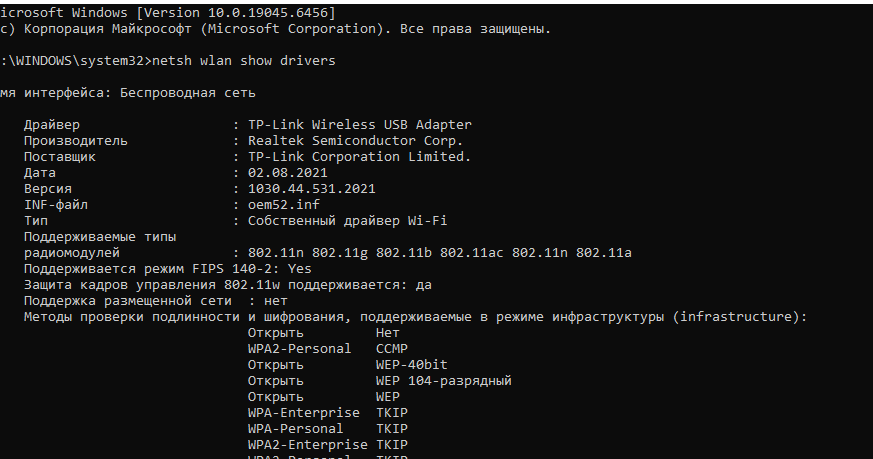Click the 802.11w protection value "да"
The width and height of the screenshot is (873, 459).
424,285
